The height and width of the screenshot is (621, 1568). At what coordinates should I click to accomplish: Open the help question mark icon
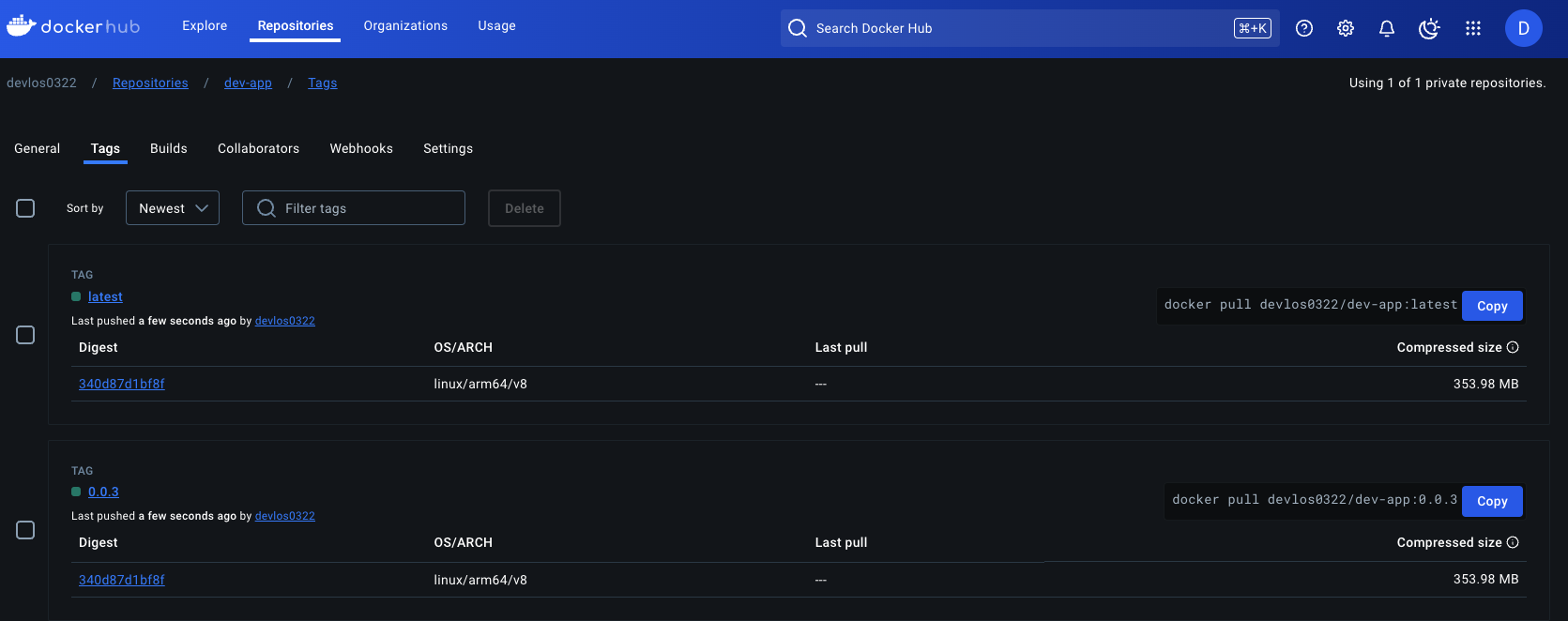pos(1304,28)
